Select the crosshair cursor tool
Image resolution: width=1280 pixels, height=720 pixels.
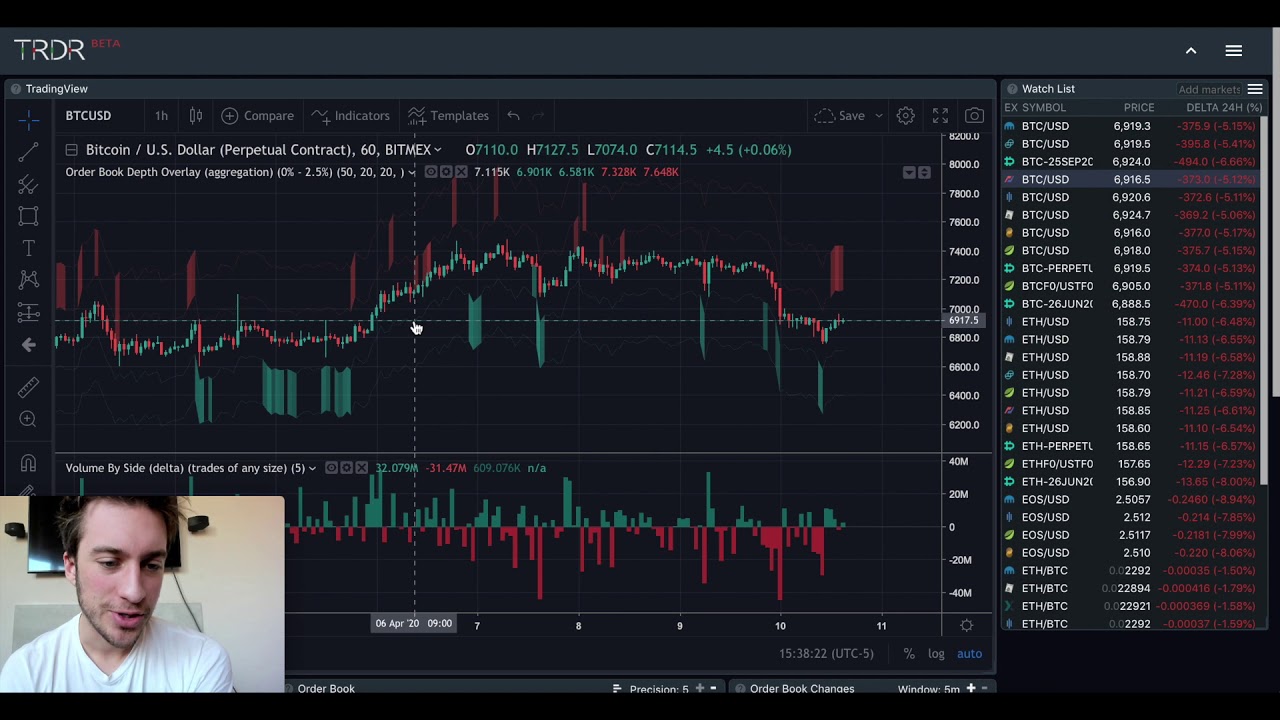click(x=28, y=120)
